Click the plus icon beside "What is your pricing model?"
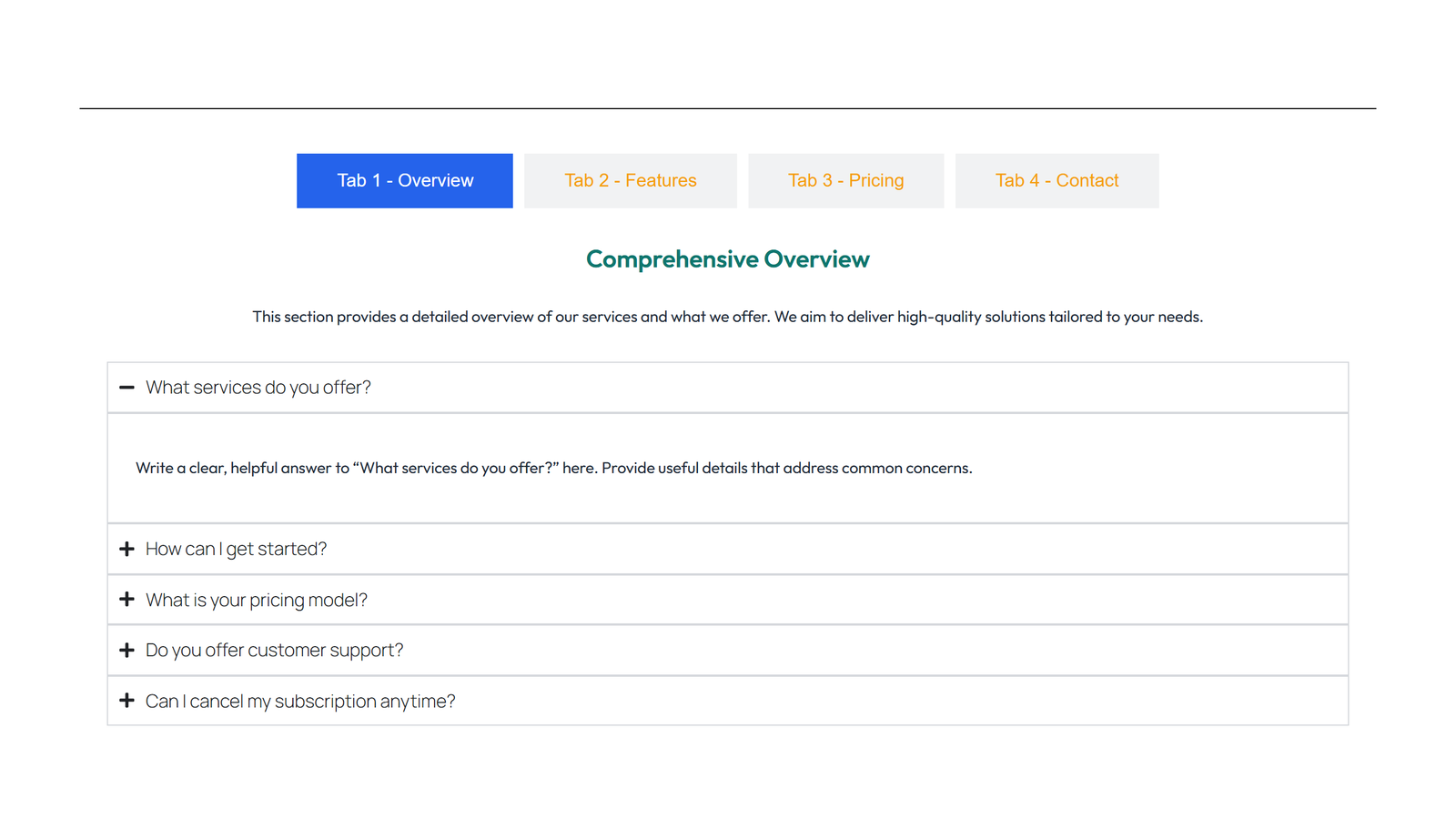Screen dimensions: 1456x819 [x=127, y=599]
